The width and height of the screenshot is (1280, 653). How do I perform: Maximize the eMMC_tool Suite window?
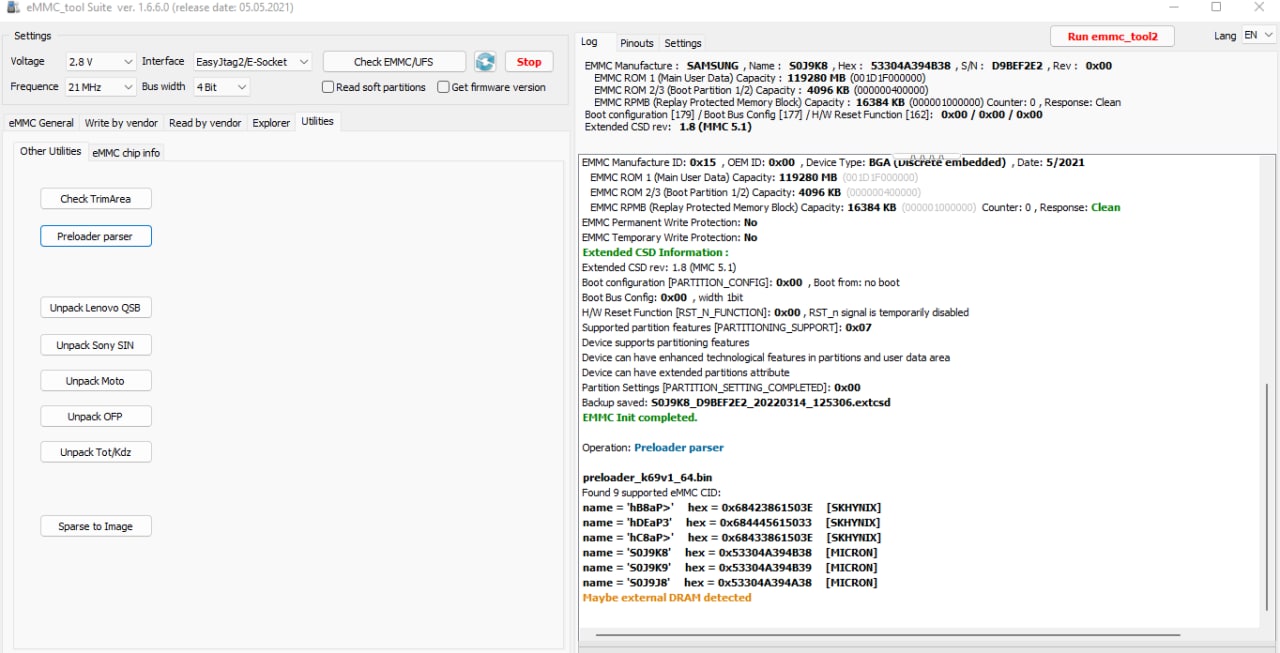tap(1216, 7)
